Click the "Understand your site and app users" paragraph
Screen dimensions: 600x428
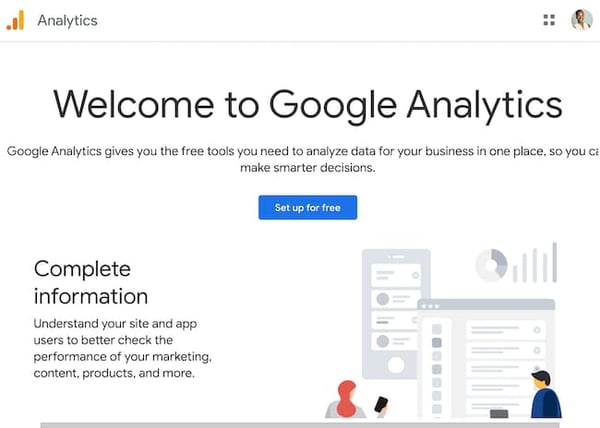pyautogui.click(x=123, y=348)
